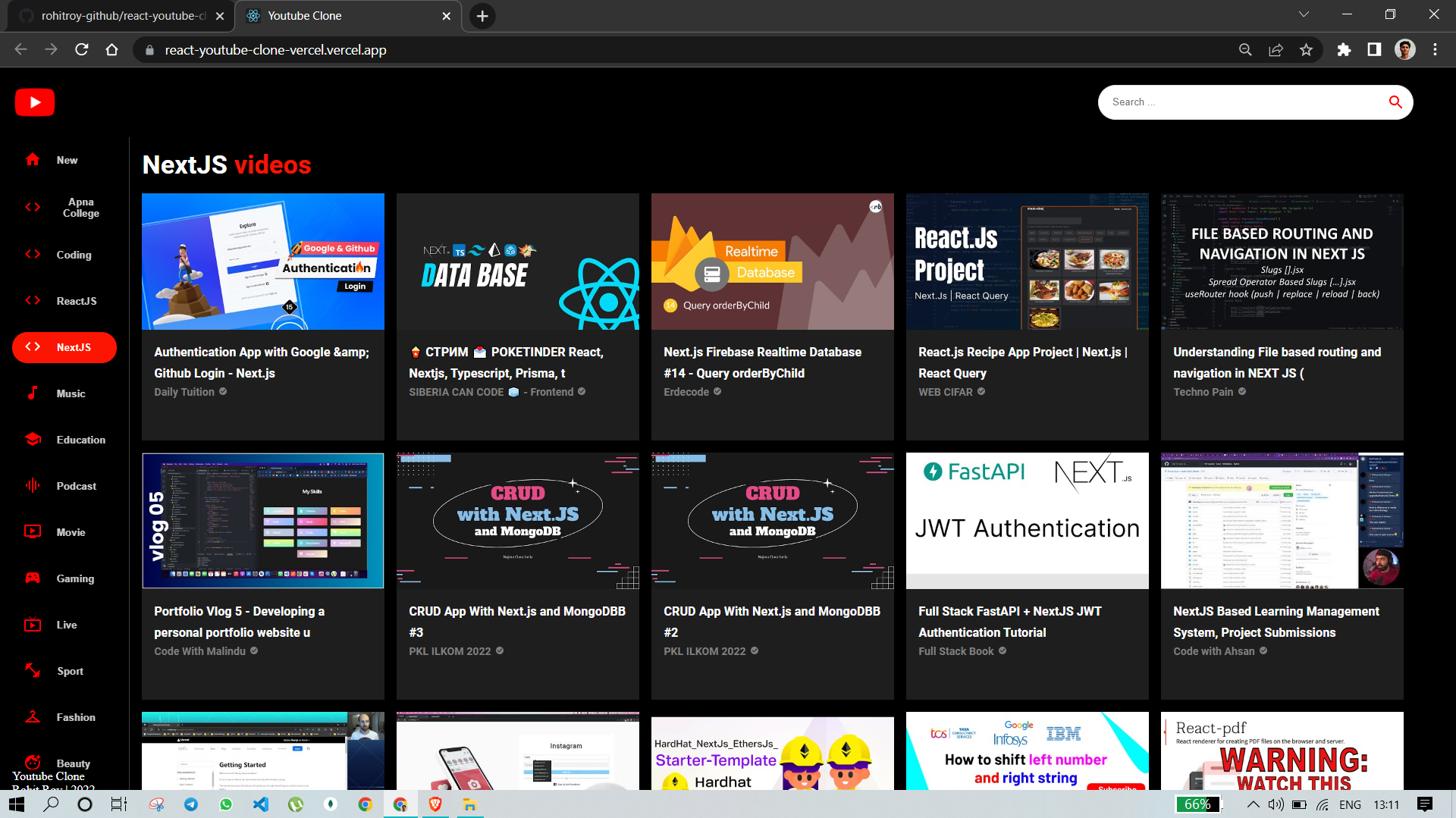Click the Podcast waveform icon
Screen dimensions: 1456x818
pyautogui.click(x=33, y=485)
